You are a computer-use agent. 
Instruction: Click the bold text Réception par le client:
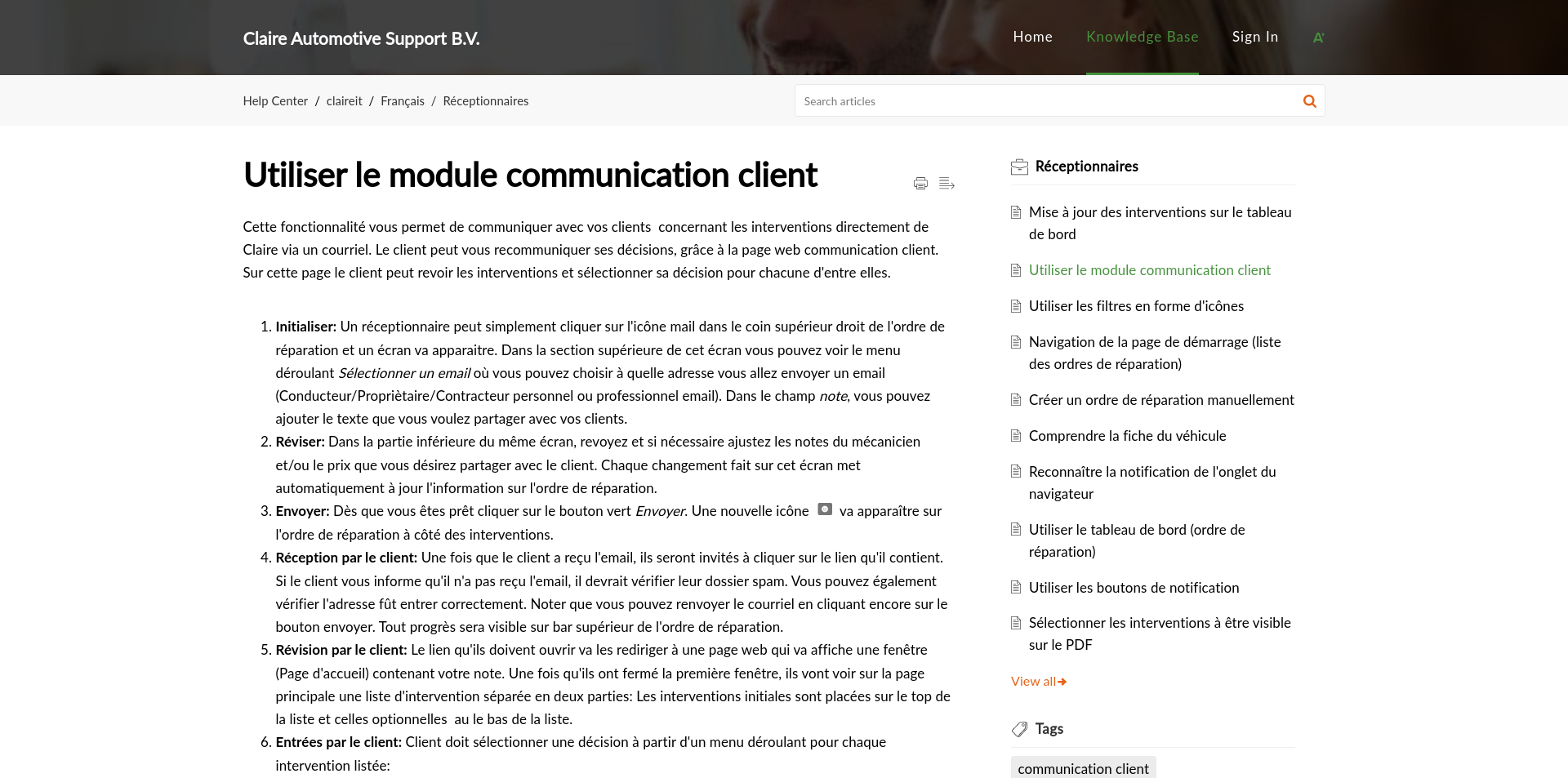tap(346, 558)
